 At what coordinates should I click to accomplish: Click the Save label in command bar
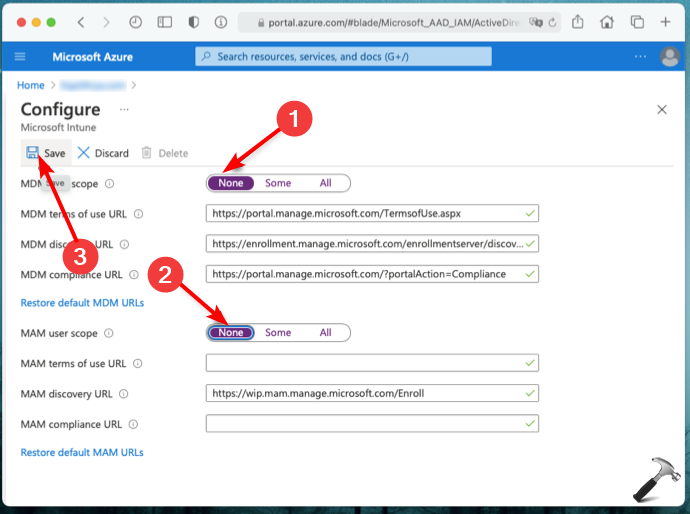pyautogui.click(x=55, y=153)
